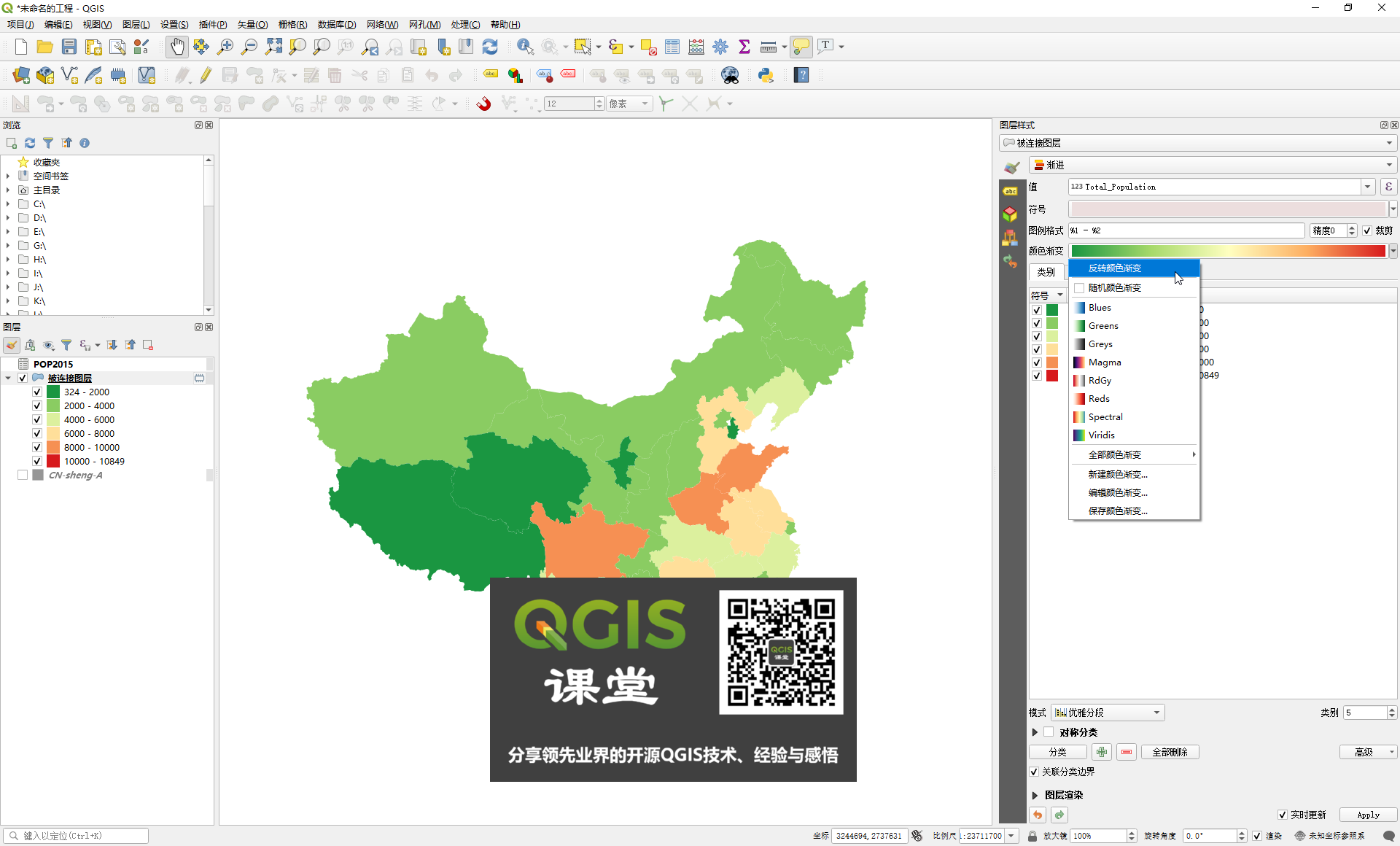Viewport: 1400px width, 846px height.
Task: Click the 全部删除 button
Action: click(1170, 752)
